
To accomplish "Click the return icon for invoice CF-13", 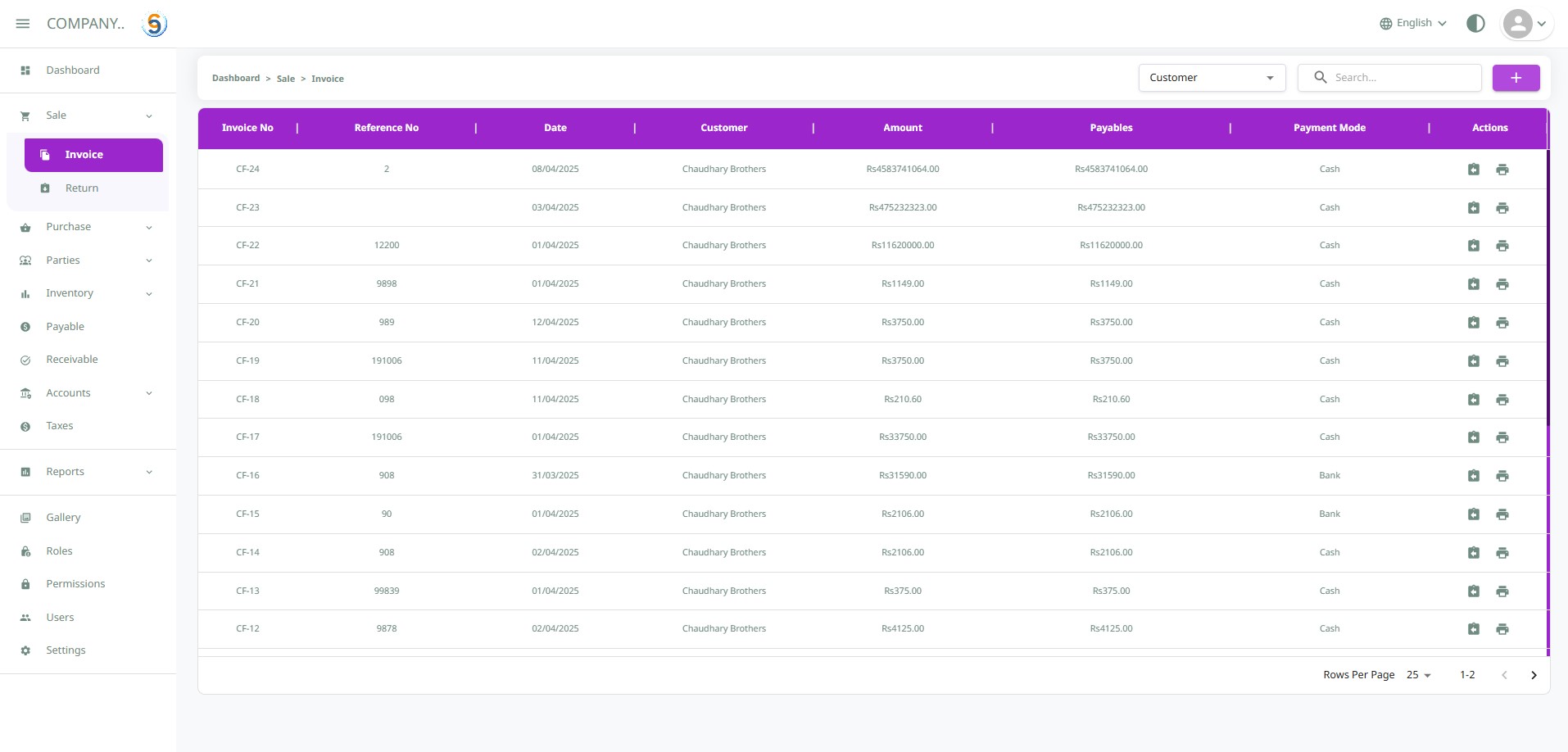I will pos(1473,591).
